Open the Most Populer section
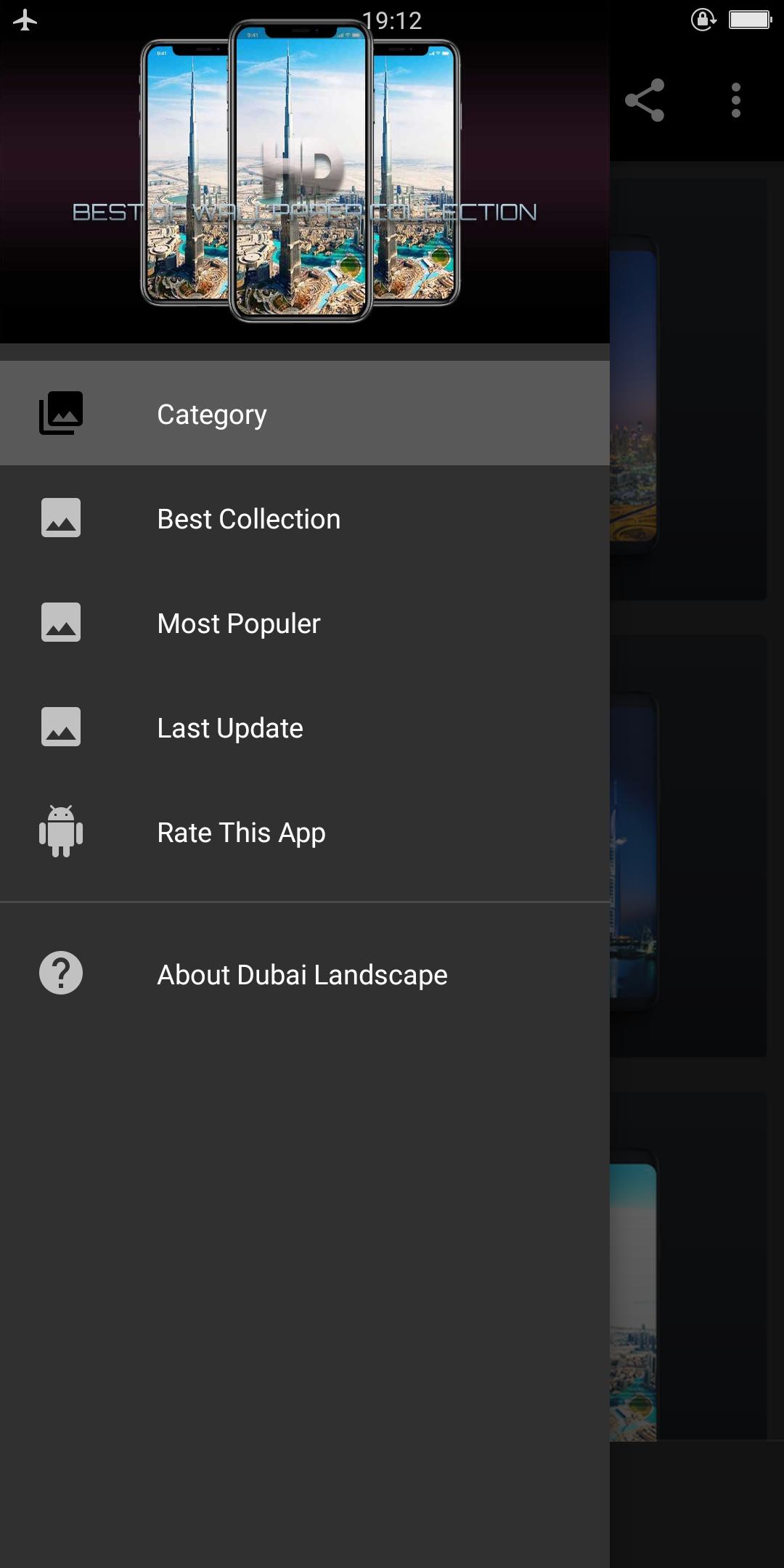 coord(305,623)
